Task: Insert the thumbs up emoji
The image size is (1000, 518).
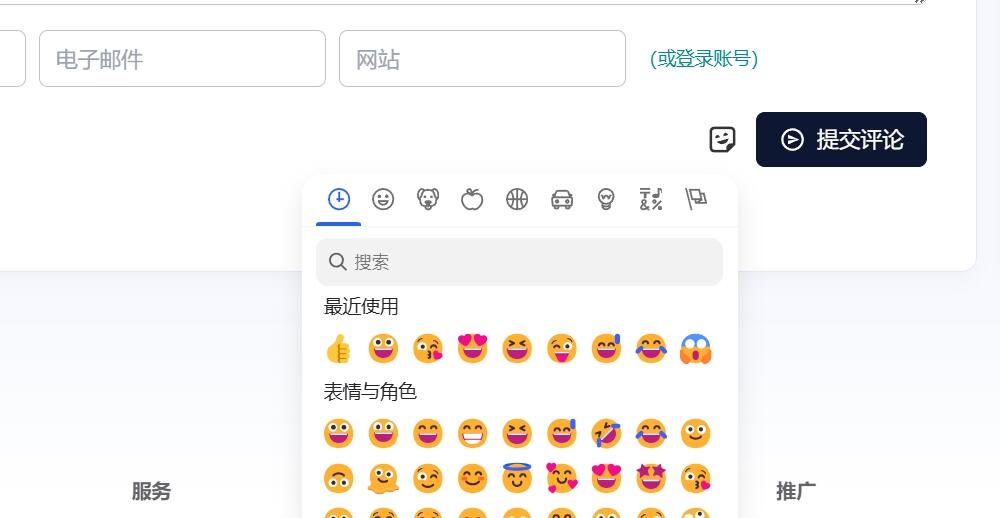Action: point(339,349)
